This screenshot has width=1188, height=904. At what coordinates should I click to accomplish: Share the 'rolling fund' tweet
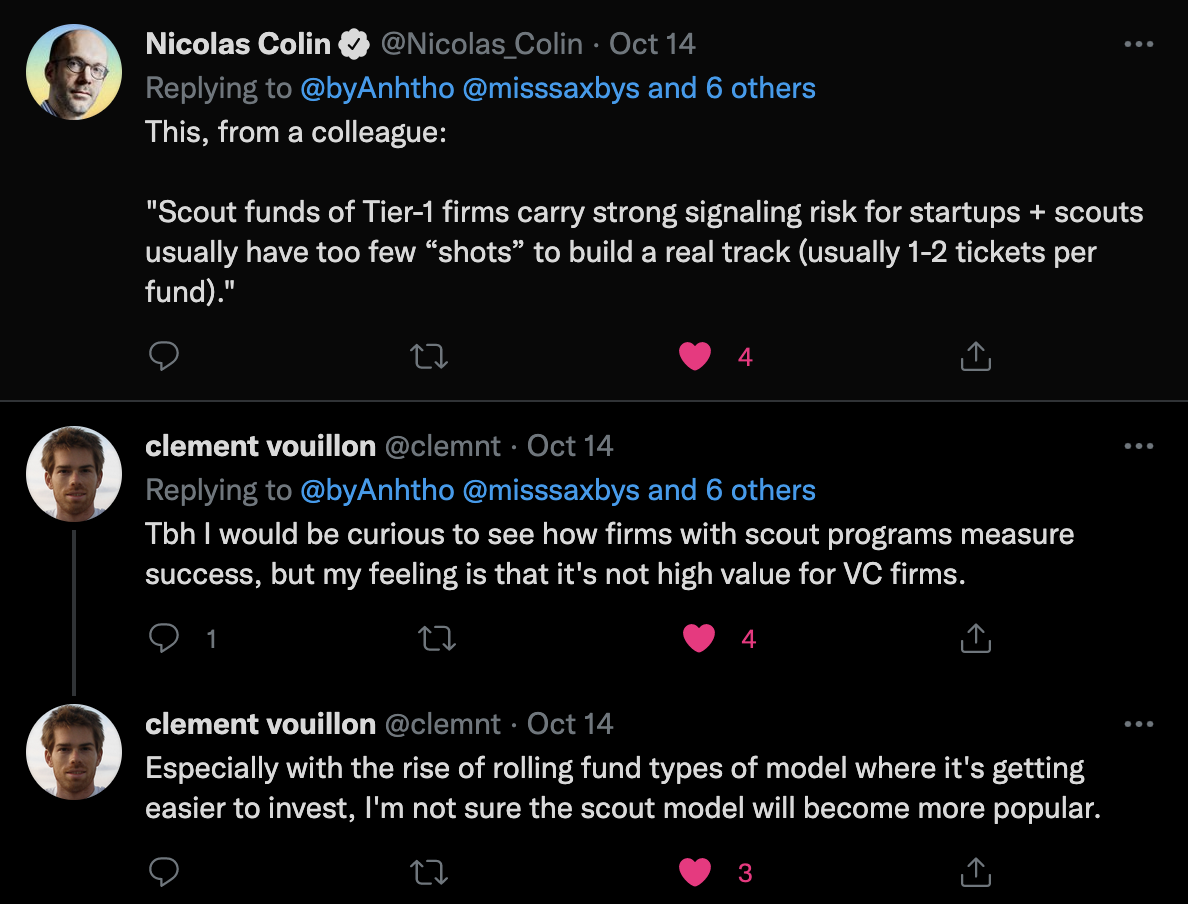975,873
